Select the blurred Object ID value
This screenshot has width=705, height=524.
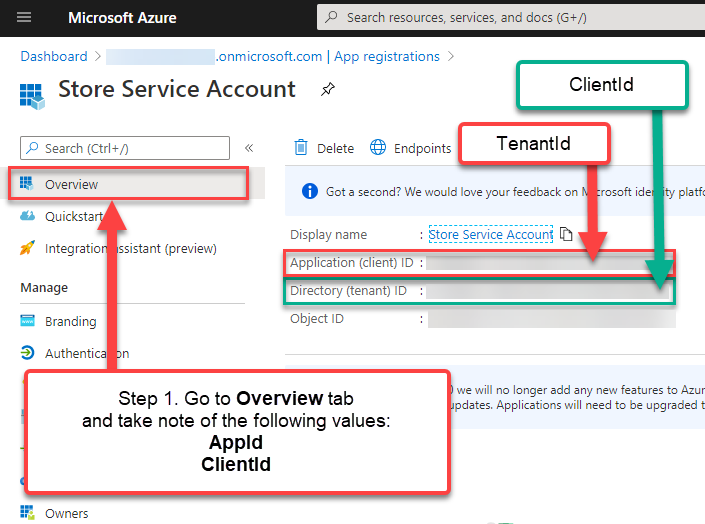(552, 319)
